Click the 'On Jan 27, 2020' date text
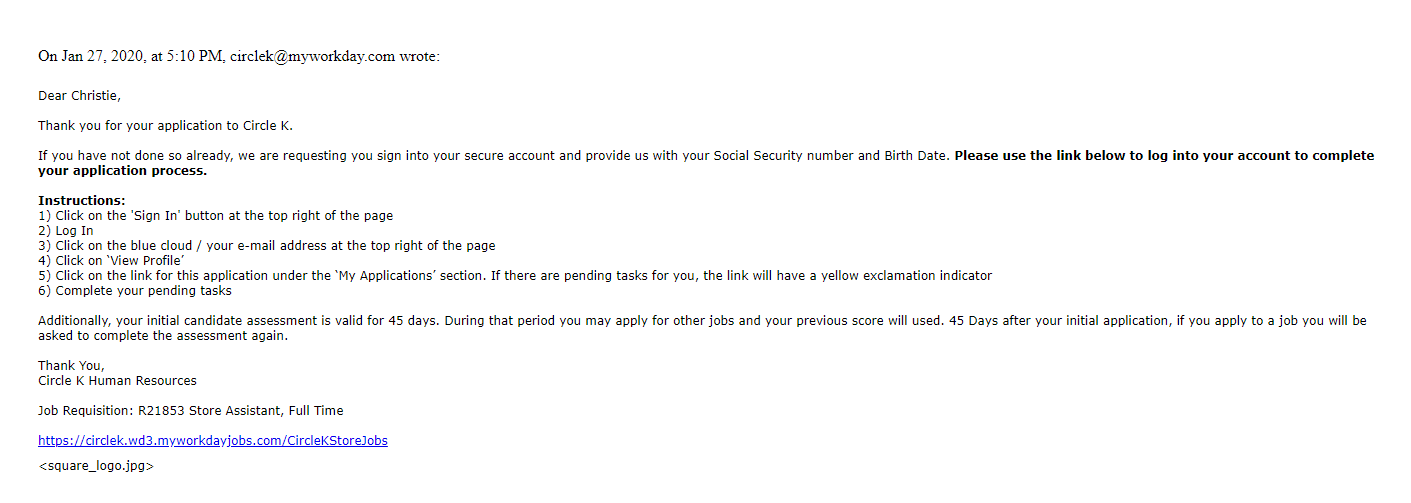The width and height of the screenshot is (1411, 503). click(x=92, y=56)
